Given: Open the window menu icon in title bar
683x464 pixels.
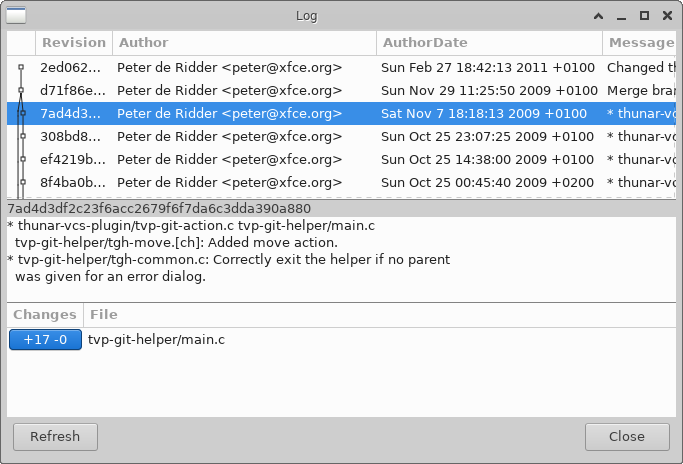Looking at the screenshot, I should tap(17, 15).
